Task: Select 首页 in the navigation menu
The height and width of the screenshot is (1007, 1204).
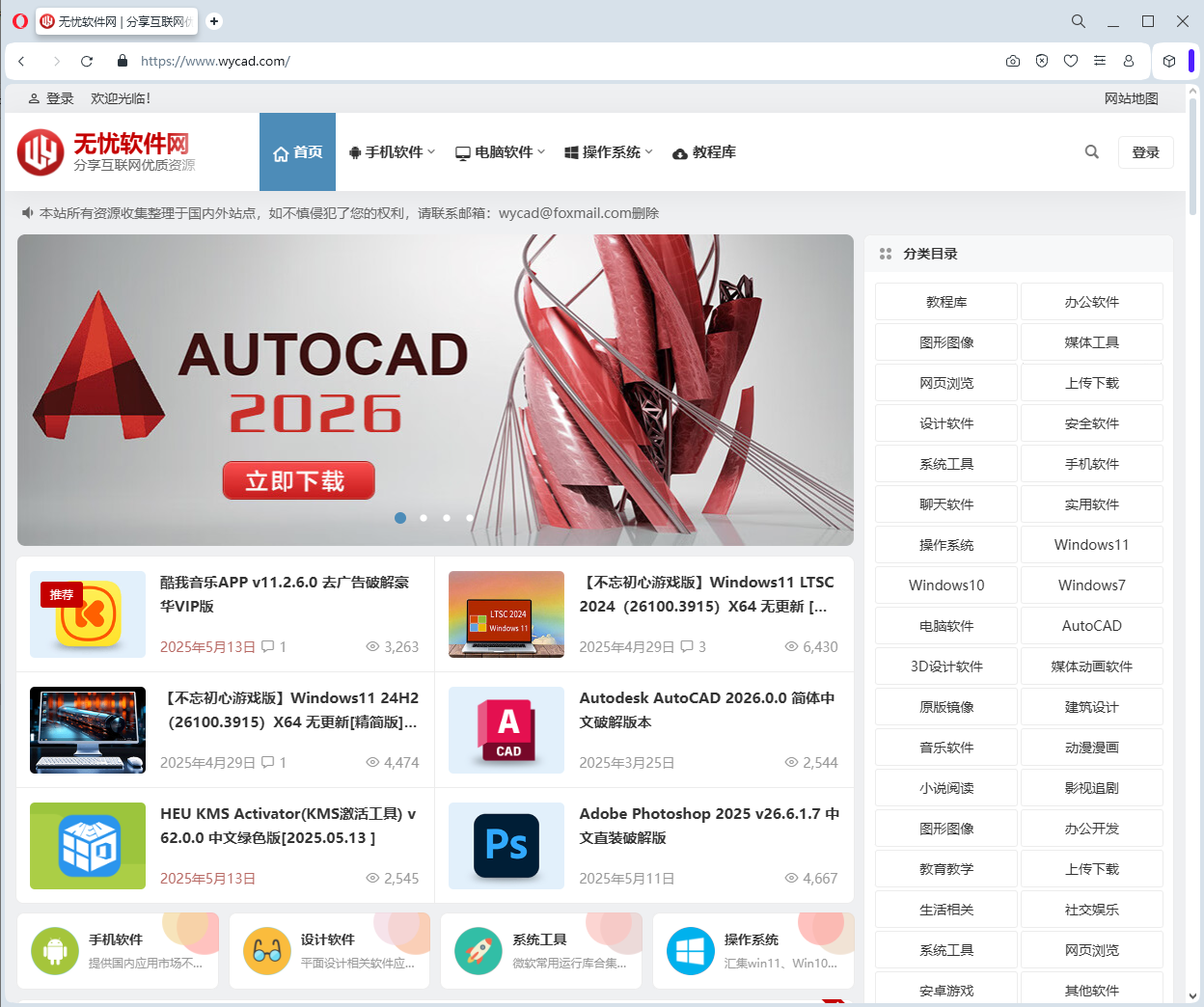Action: [297, 151]
